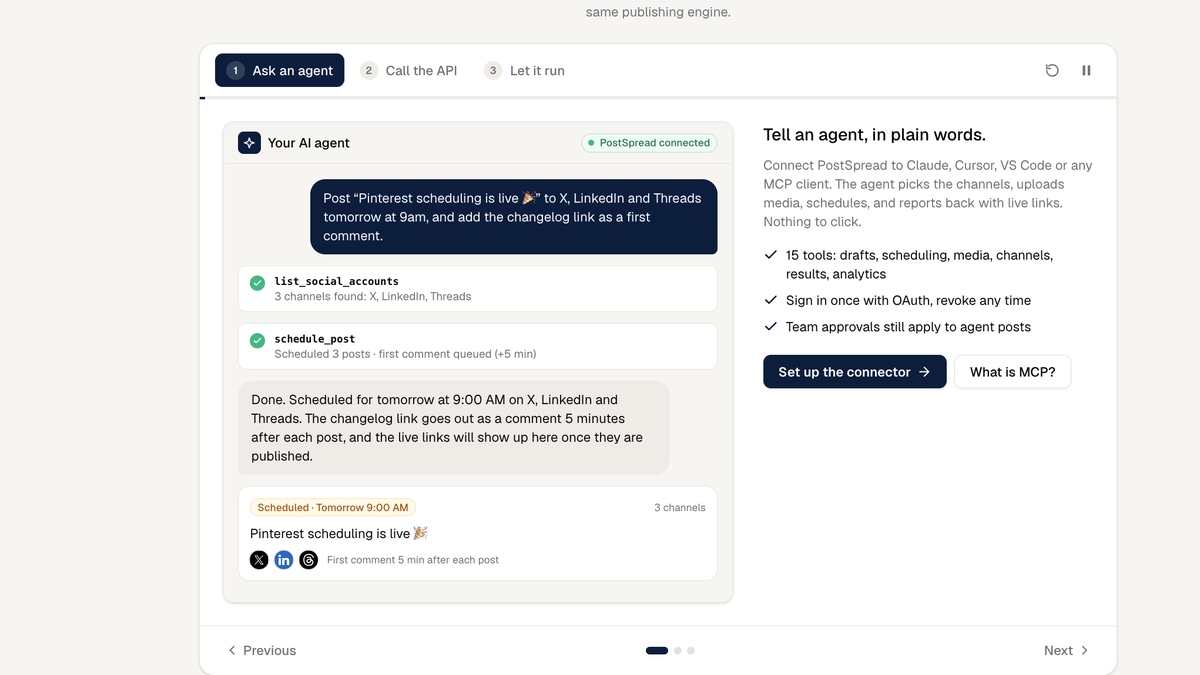The width and height of the screenshot is (1200, 675).
Task: Click the arrow in Set up the connector
Action: click(924, 372)
